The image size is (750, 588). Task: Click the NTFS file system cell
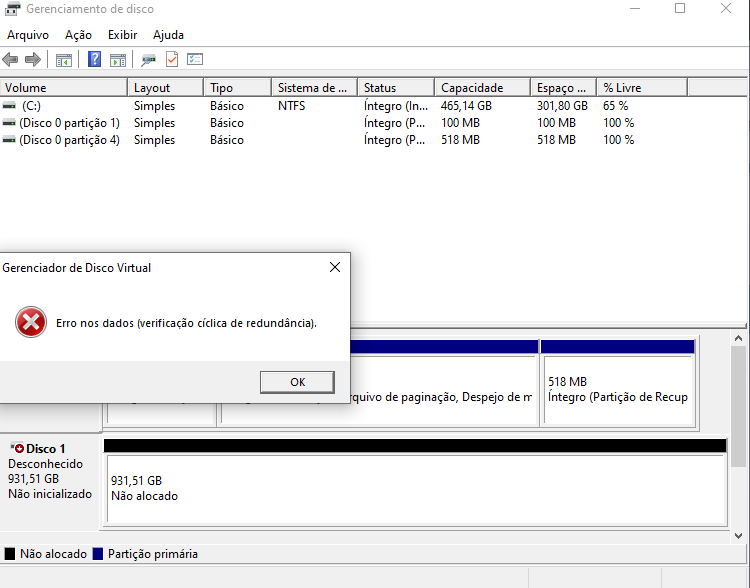(291, 106)
